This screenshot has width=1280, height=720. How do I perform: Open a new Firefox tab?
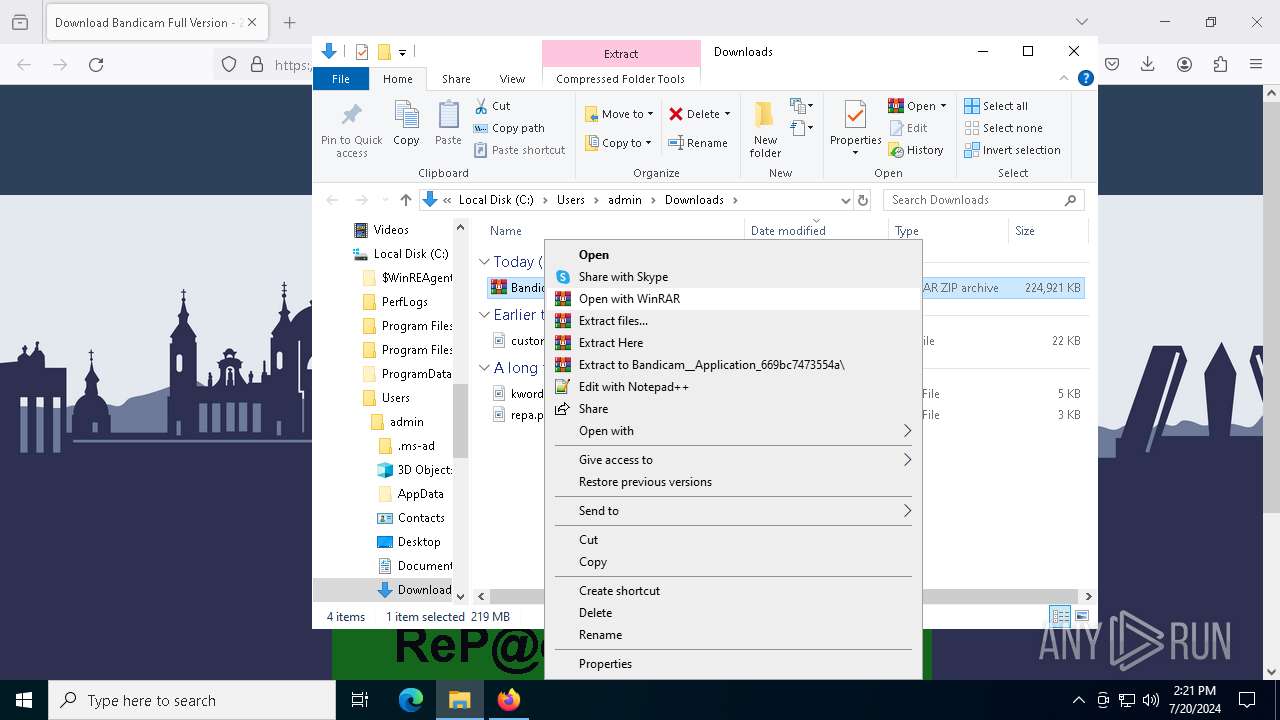tap(289, 22)
